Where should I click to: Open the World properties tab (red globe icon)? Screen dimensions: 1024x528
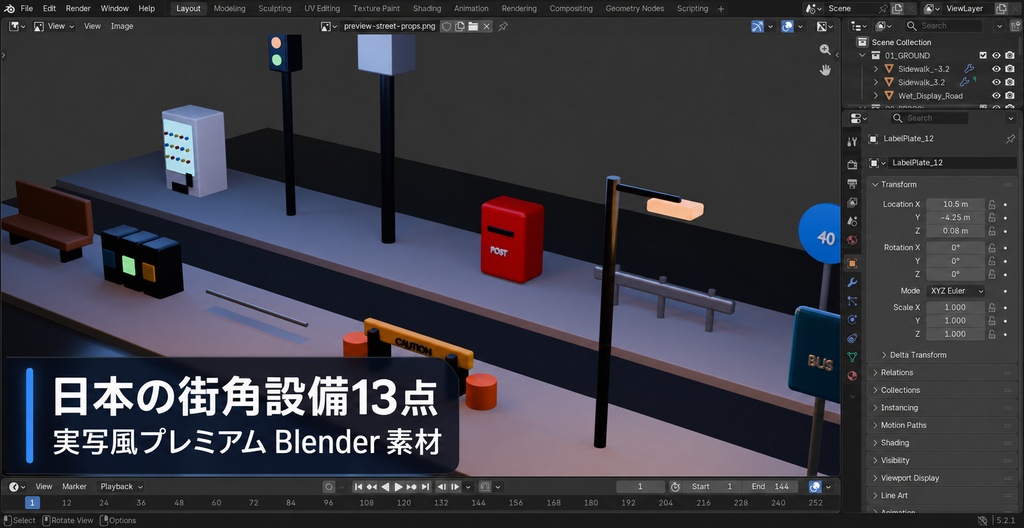[852, 240]
